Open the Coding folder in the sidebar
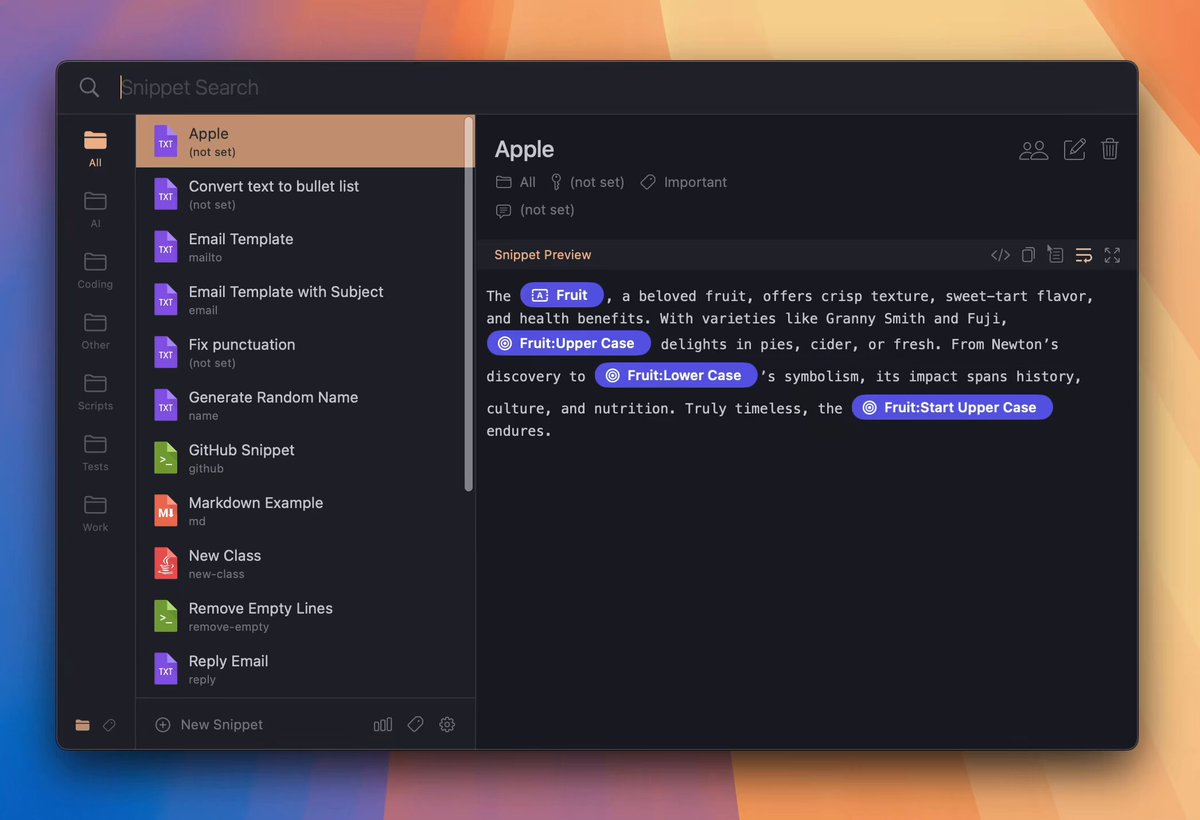 pyautogui.click(x=95, y=269)
